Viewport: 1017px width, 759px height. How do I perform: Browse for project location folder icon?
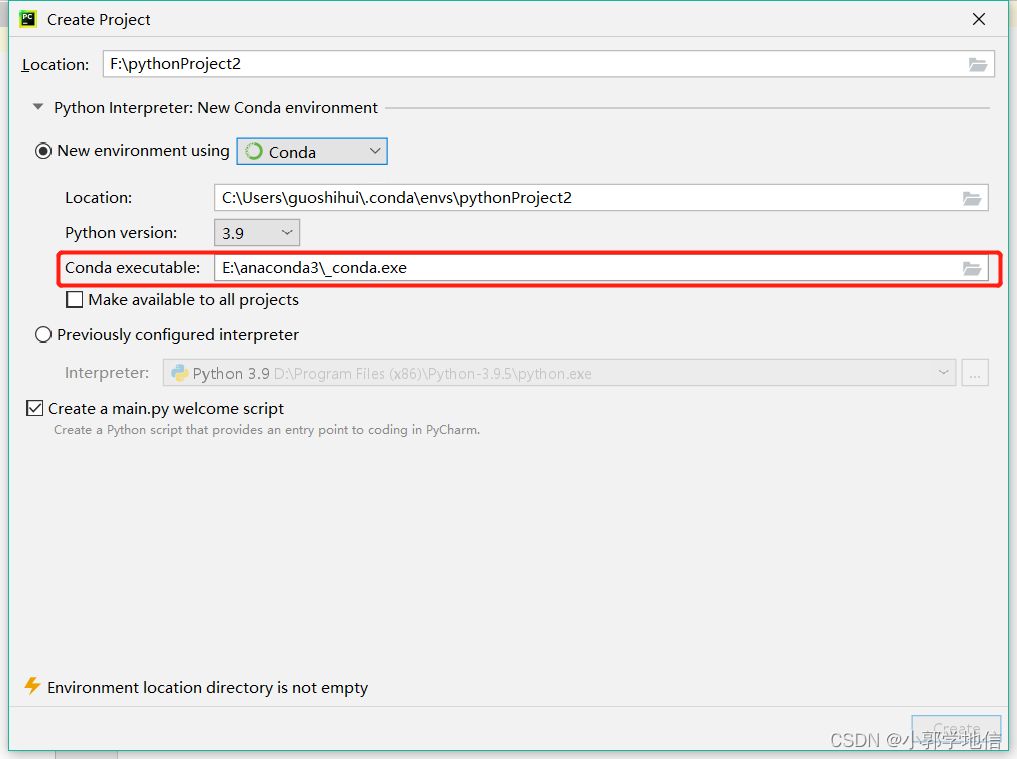[x=977, y=64]
